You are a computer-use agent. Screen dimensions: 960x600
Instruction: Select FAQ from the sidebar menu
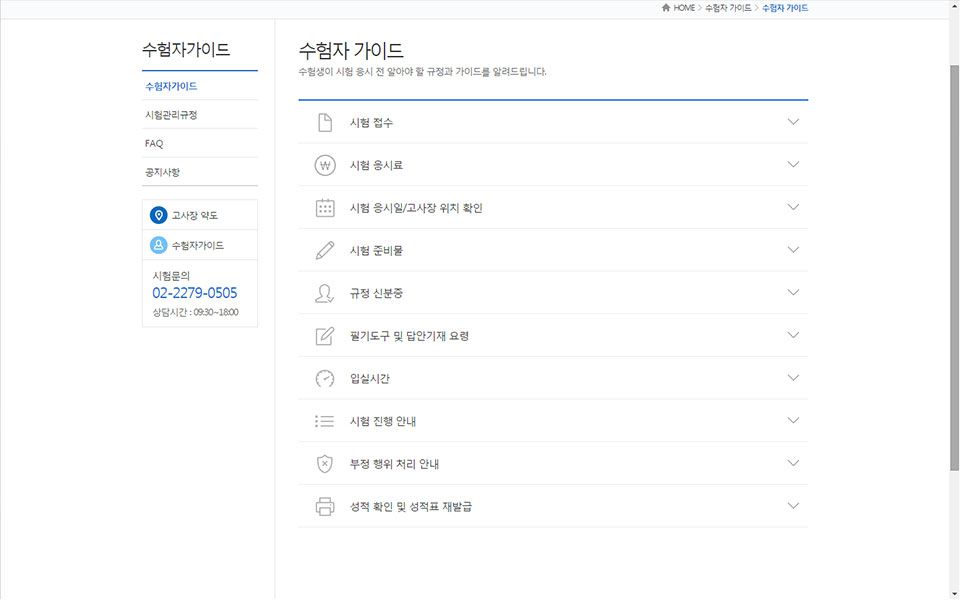point(154,144)
